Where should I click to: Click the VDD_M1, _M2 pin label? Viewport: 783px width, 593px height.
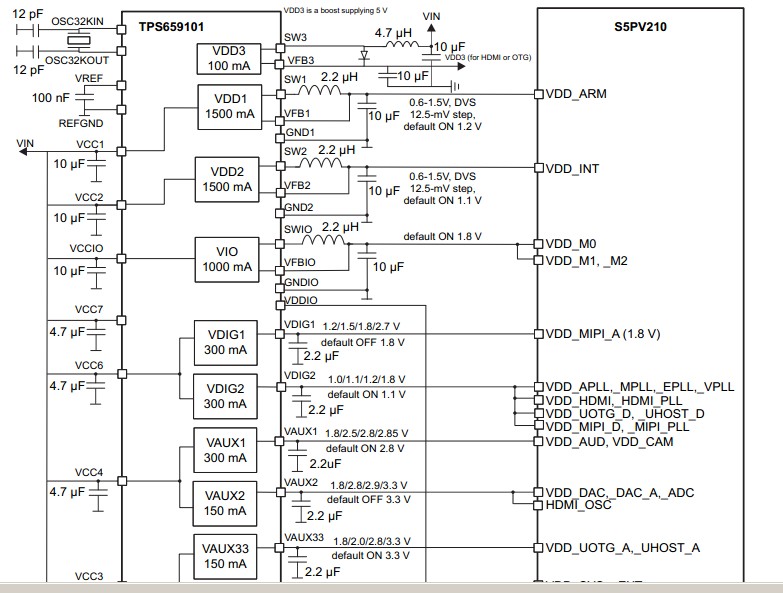tap(586, 261)
